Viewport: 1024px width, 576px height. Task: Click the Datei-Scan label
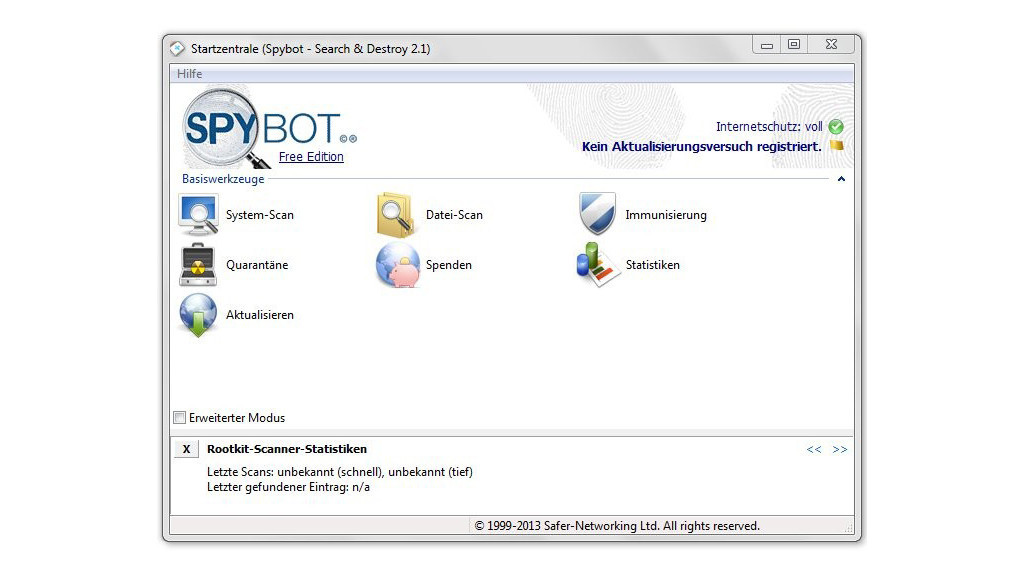pos(455,215)
